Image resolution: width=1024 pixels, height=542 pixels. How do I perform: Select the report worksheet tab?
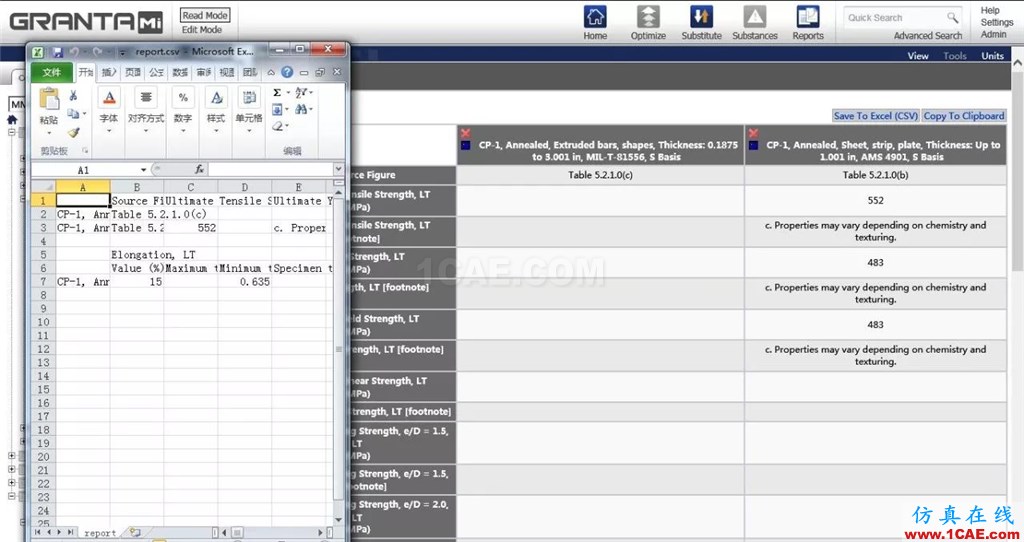pyautogui.click(x=100, y=533)
